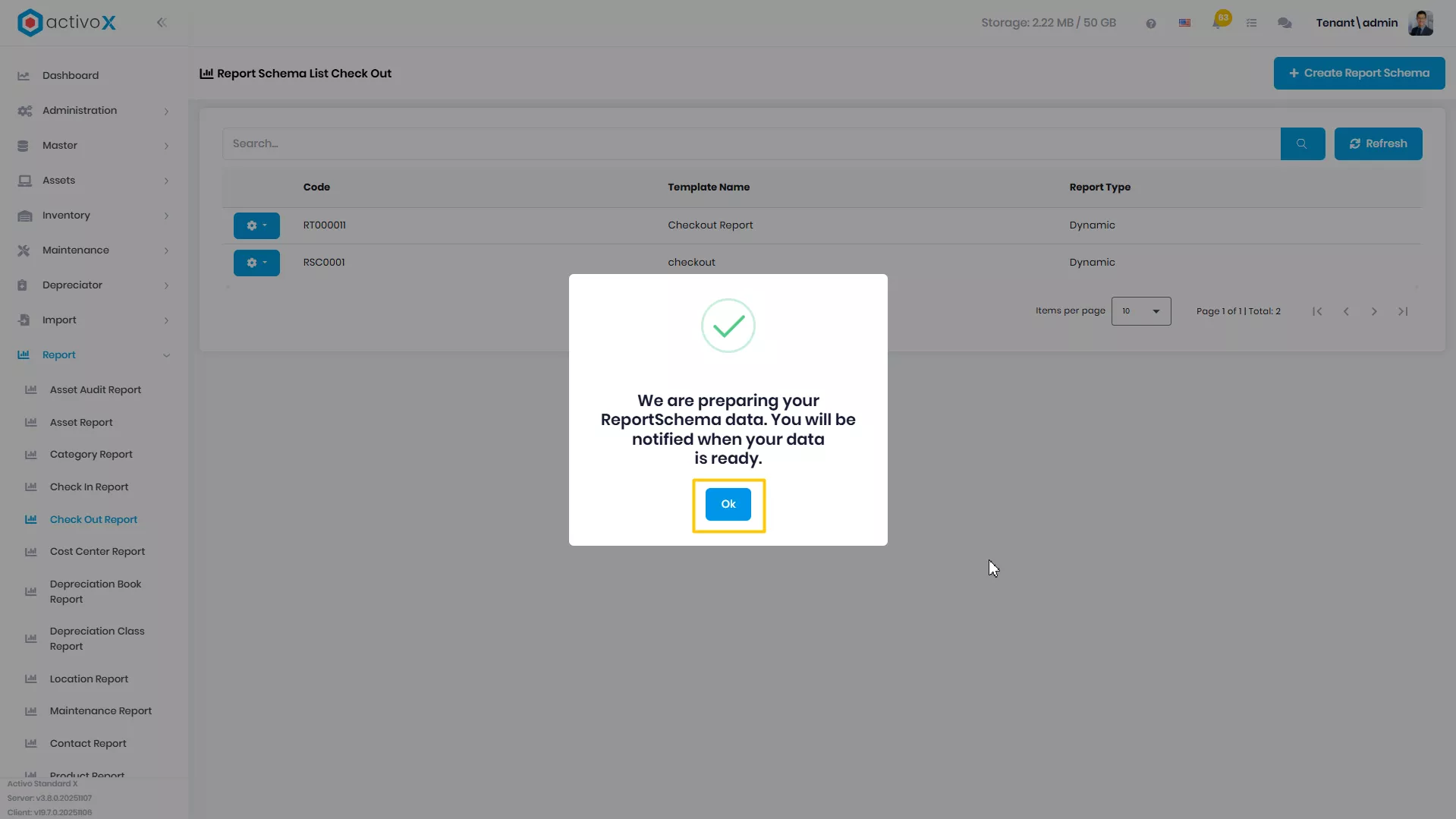1456x819 pixels.
Task: Open Category Report
Action: [91, 455]
